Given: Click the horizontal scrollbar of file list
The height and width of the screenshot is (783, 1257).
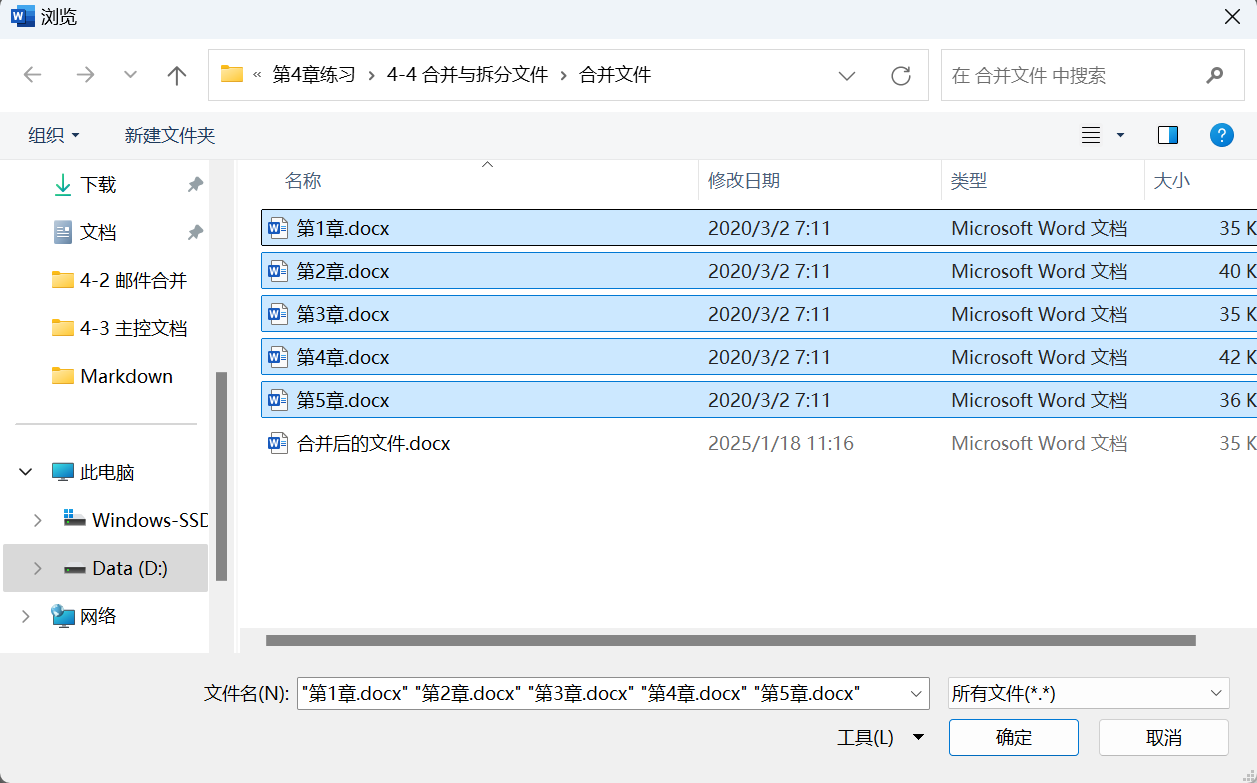Looking at the screenshot, I should pos(731,640).
